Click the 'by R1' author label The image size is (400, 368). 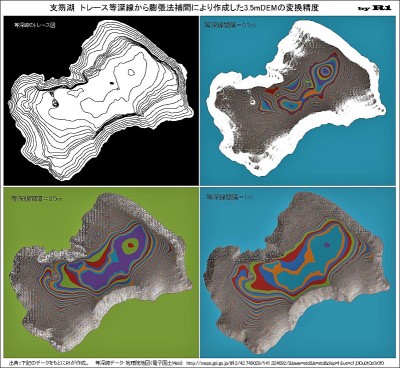tap(374, 8)
